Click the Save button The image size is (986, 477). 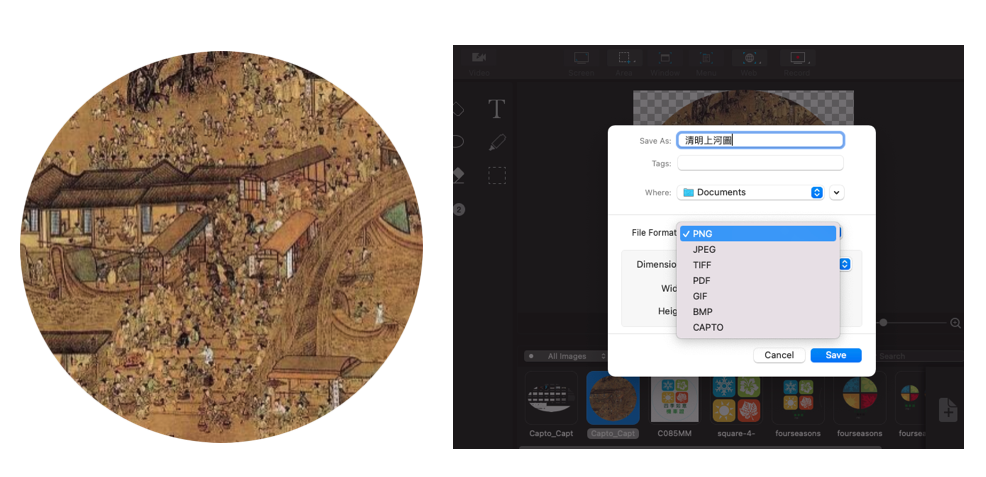pyautogui.click(x=836, y=355)
